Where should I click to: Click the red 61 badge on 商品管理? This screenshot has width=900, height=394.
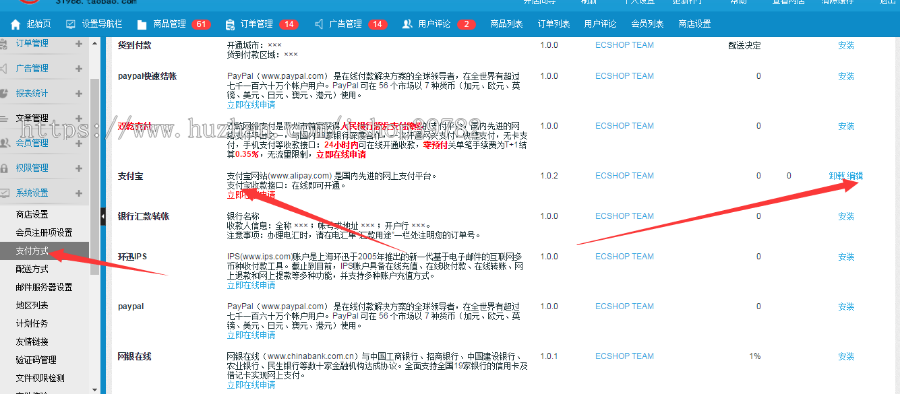tap(201, 24)
